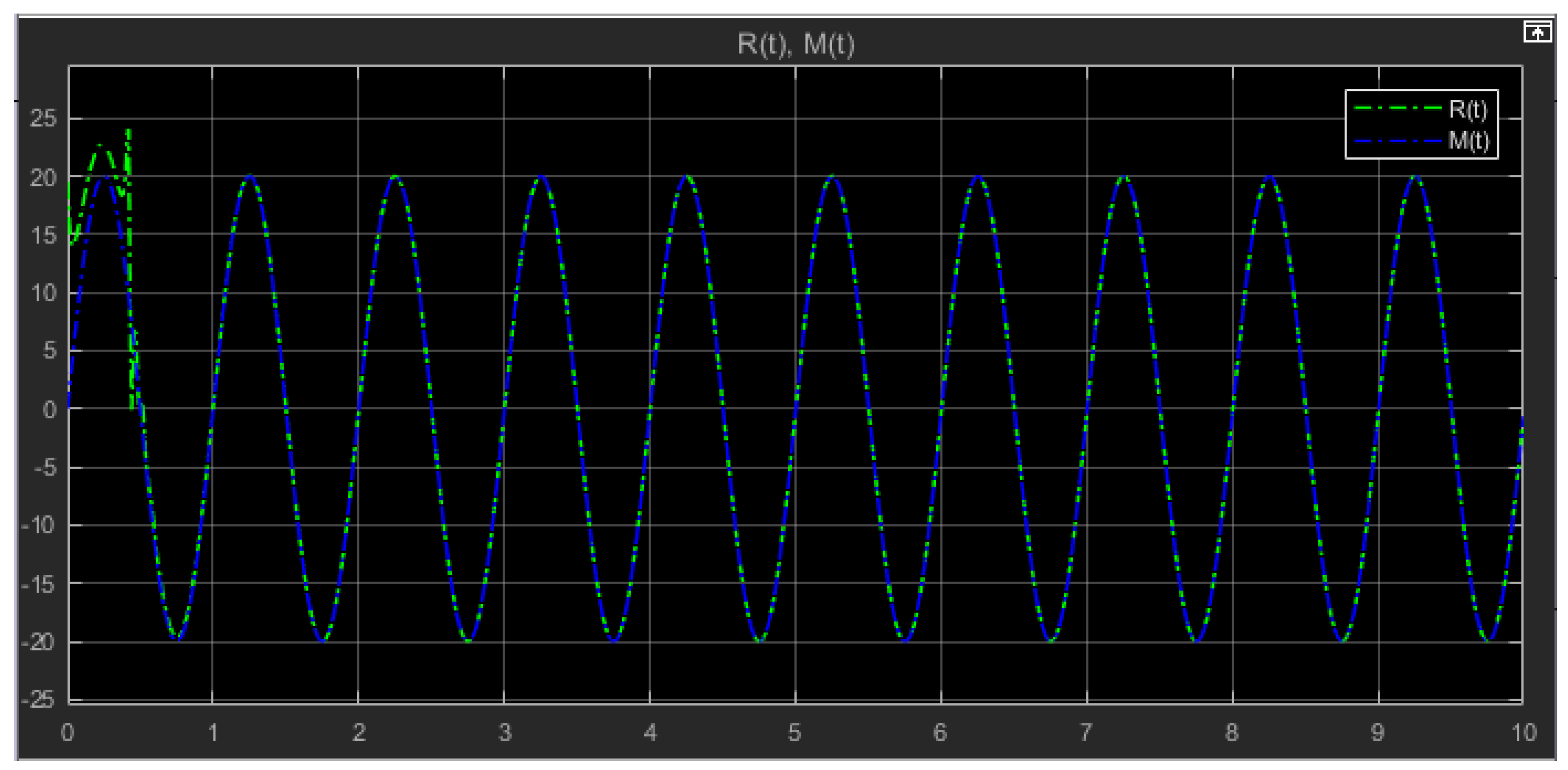Click x-axis label 0

(x=68, y=732)
